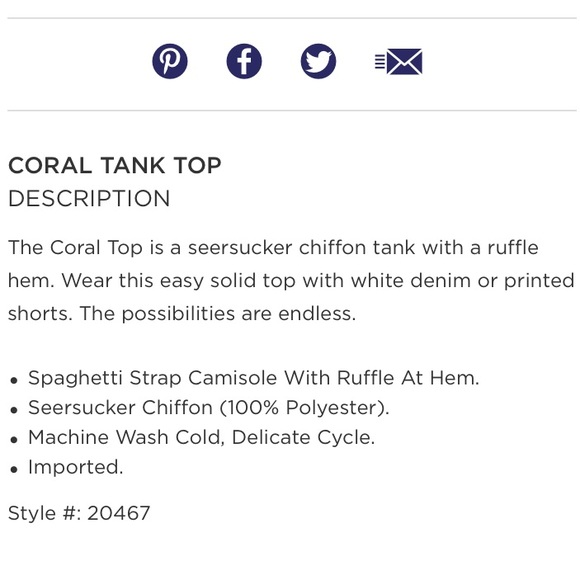
Task: Click the CORAL TANK TOP heading
Action: (115, 165)
